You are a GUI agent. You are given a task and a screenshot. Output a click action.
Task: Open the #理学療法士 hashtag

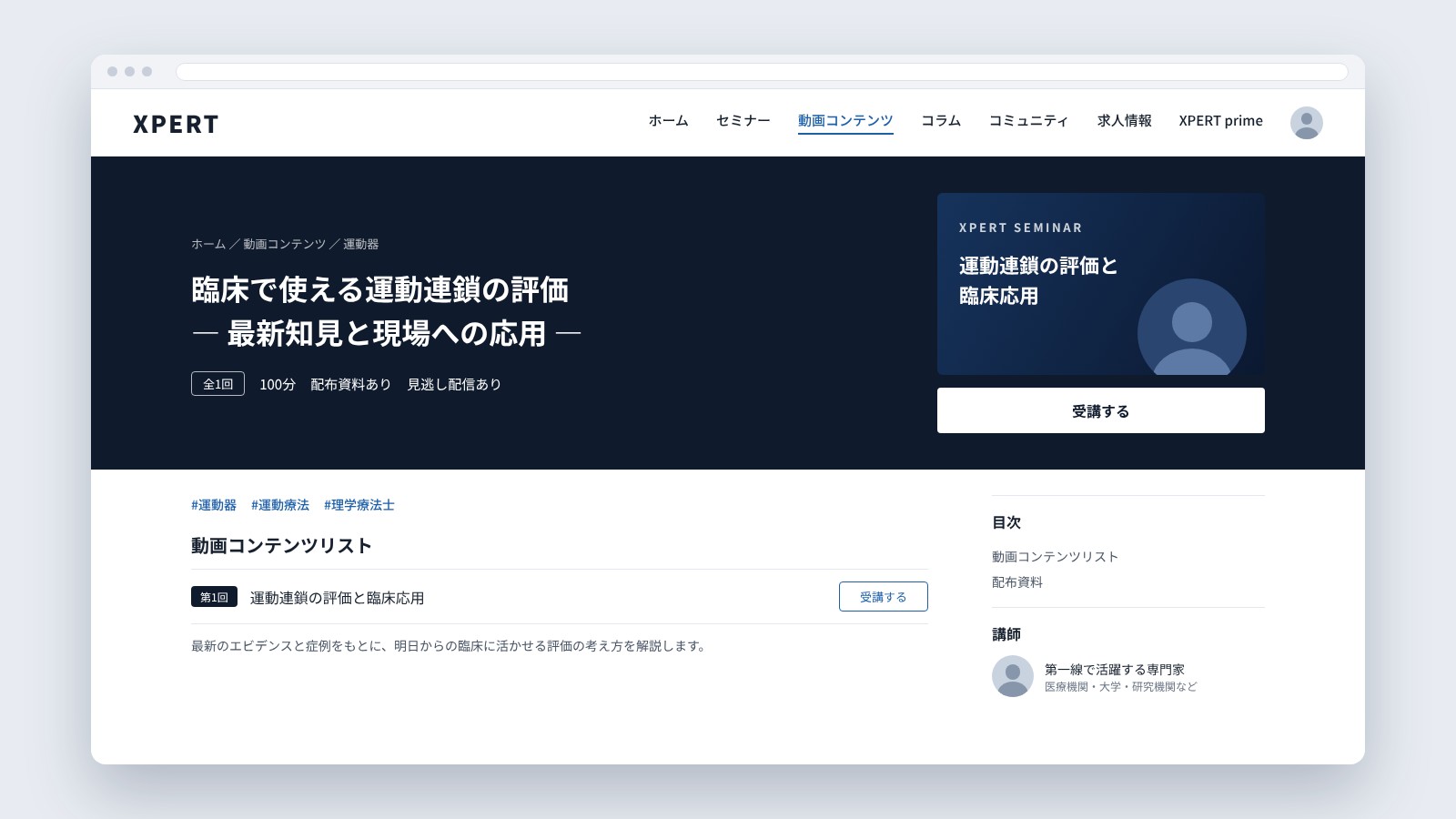pos(359,505)
